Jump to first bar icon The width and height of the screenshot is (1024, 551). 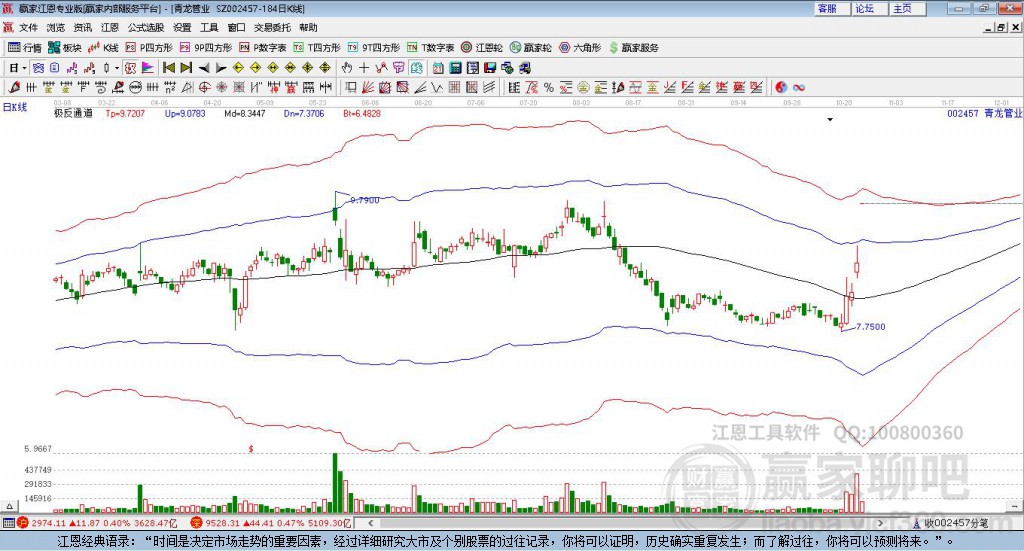pos(168,67)
